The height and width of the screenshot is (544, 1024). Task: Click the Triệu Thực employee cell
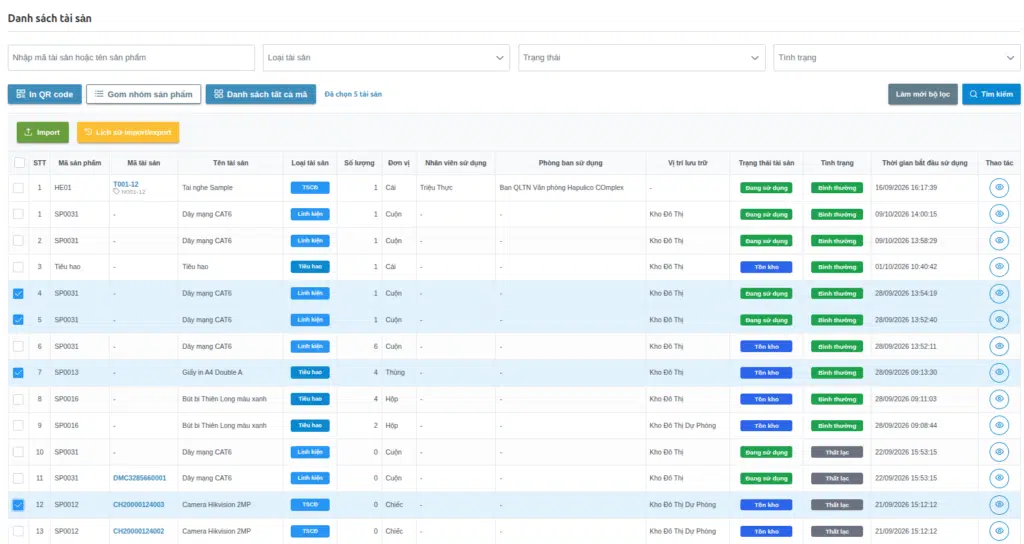click(436, 187)
